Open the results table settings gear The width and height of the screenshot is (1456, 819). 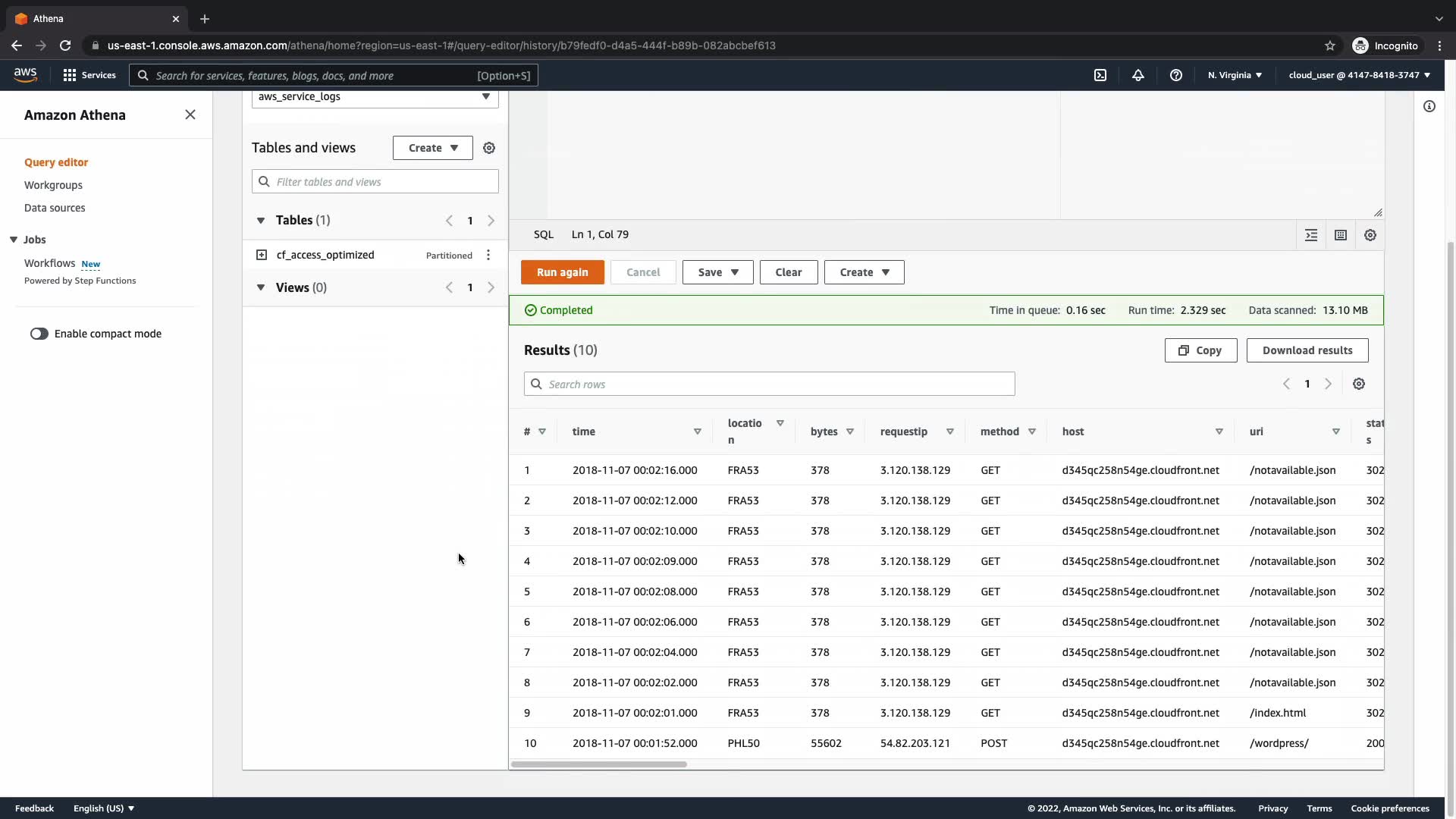[x=1359, y=384]
